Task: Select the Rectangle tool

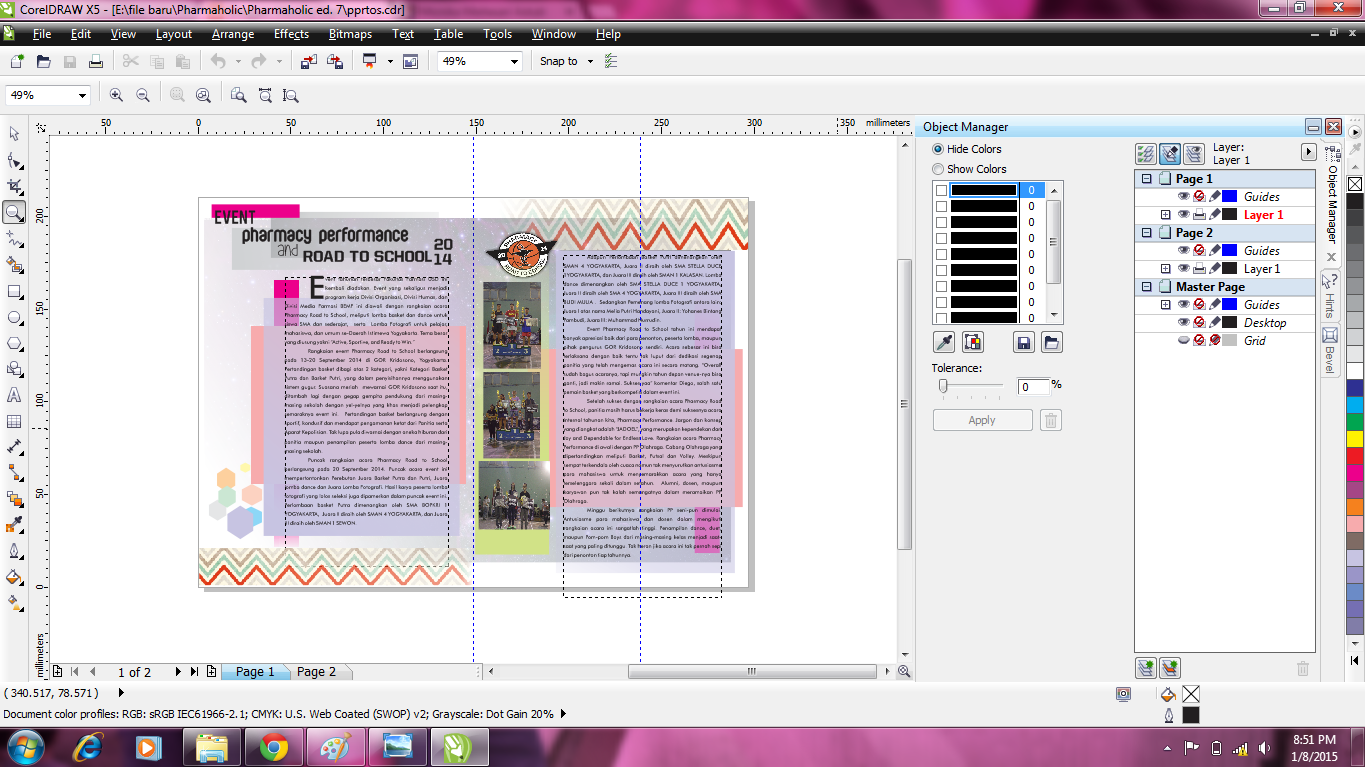Action: pos(14,291)
